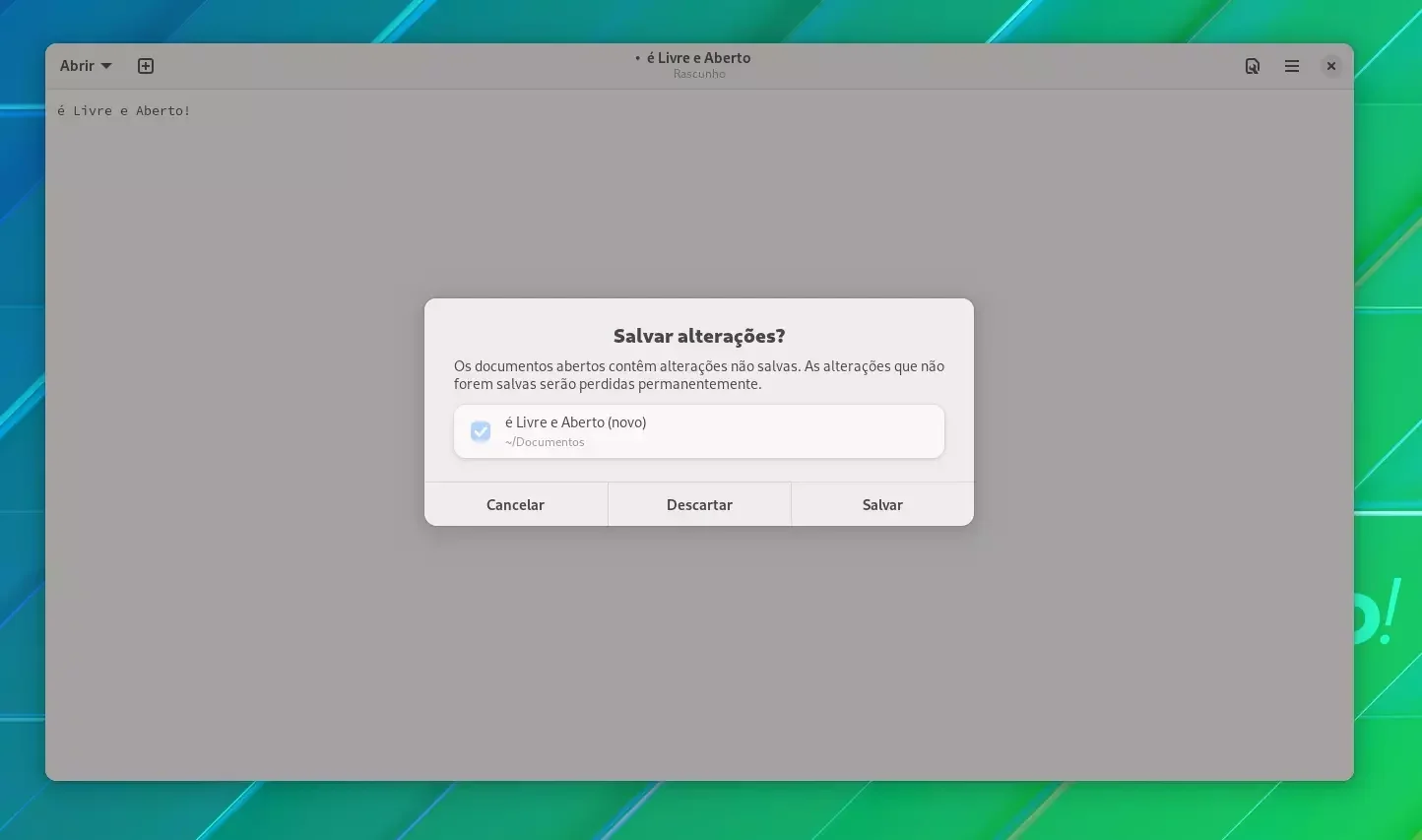This screenshot has height=840, width=1422.
Task: Open the find-in-document search icon
Action: pyautogui.click(x=1253, y=66)
